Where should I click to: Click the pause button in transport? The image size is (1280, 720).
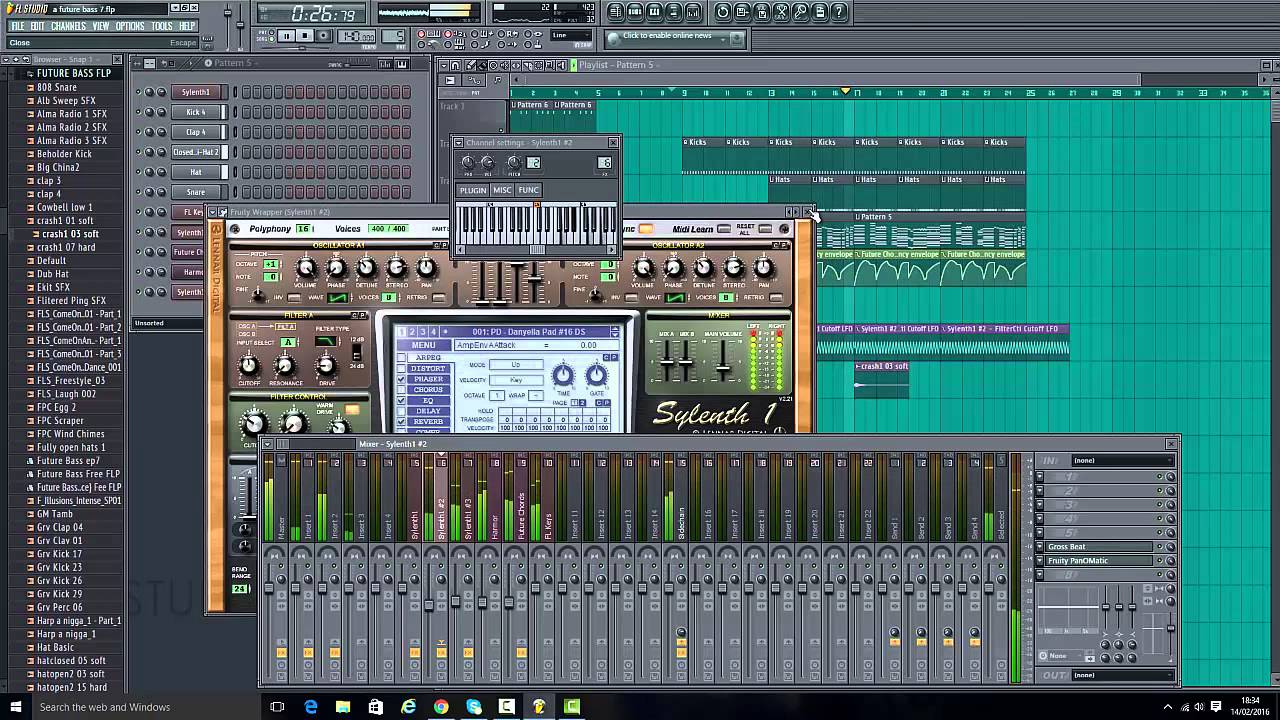(286, 36)
